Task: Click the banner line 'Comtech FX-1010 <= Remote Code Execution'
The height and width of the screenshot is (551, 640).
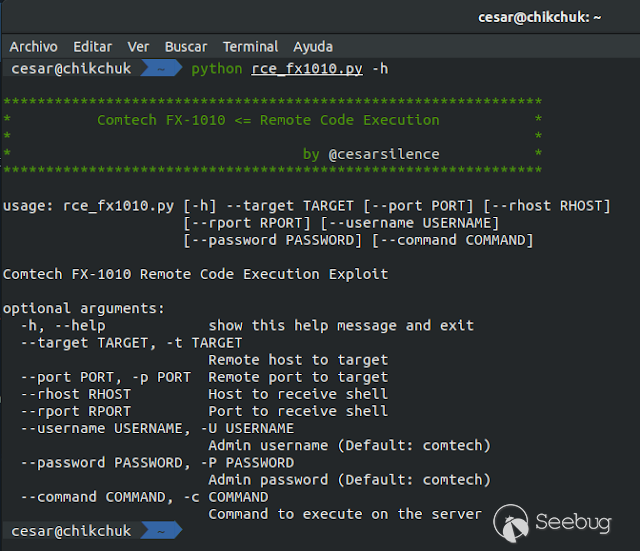Action: coord(268,120)
